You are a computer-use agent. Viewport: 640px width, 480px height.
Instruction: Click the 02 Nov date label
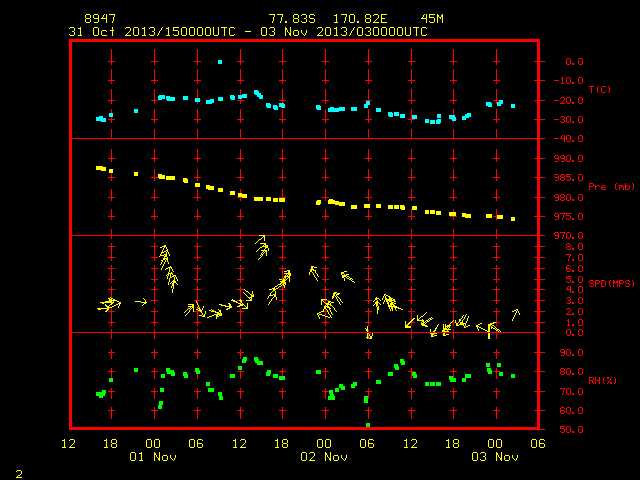click(324, 457)
